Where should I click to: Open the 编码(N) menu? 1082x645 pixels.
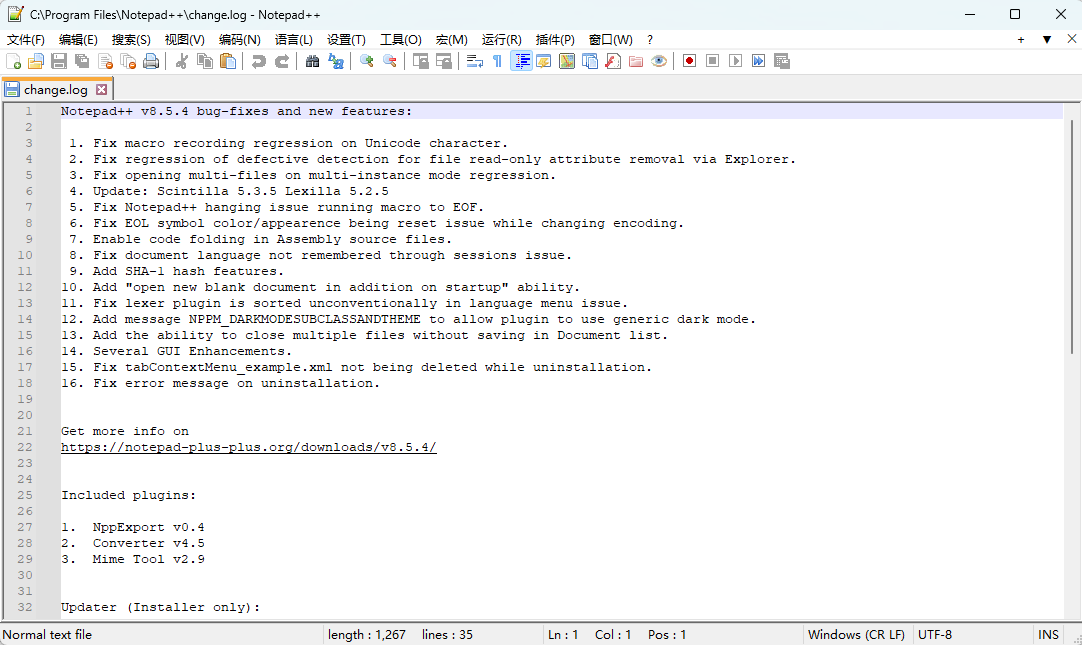pos(239,40)
